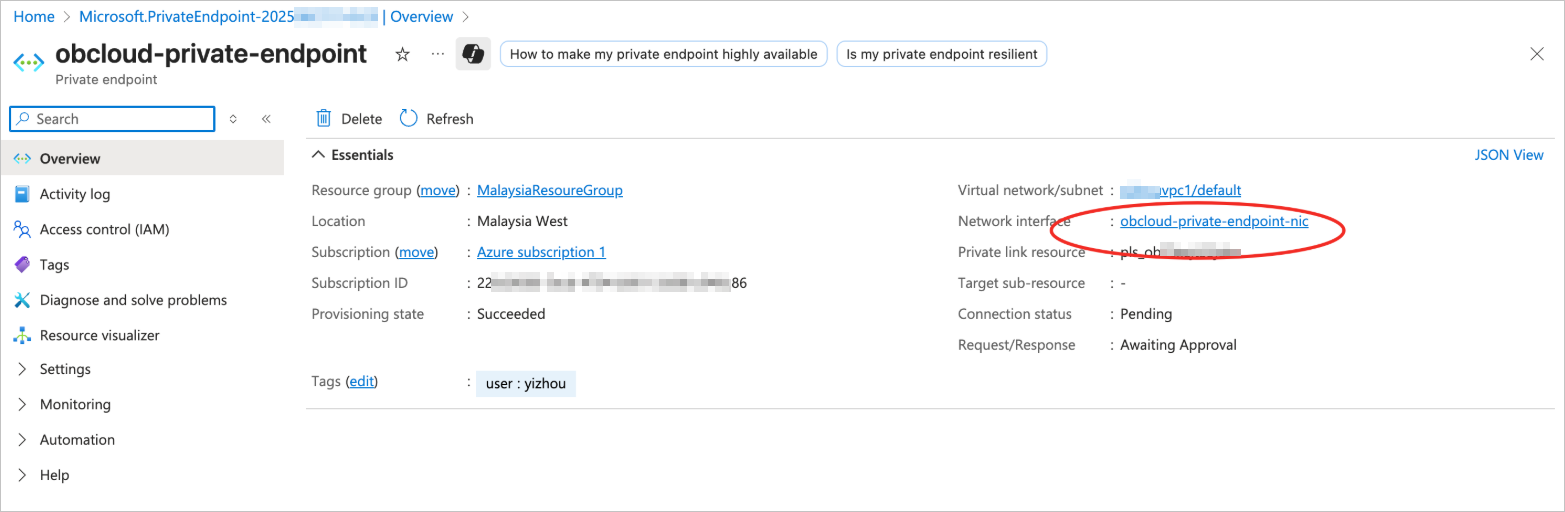Click the Home breadcrumb link

coord(34,17)
